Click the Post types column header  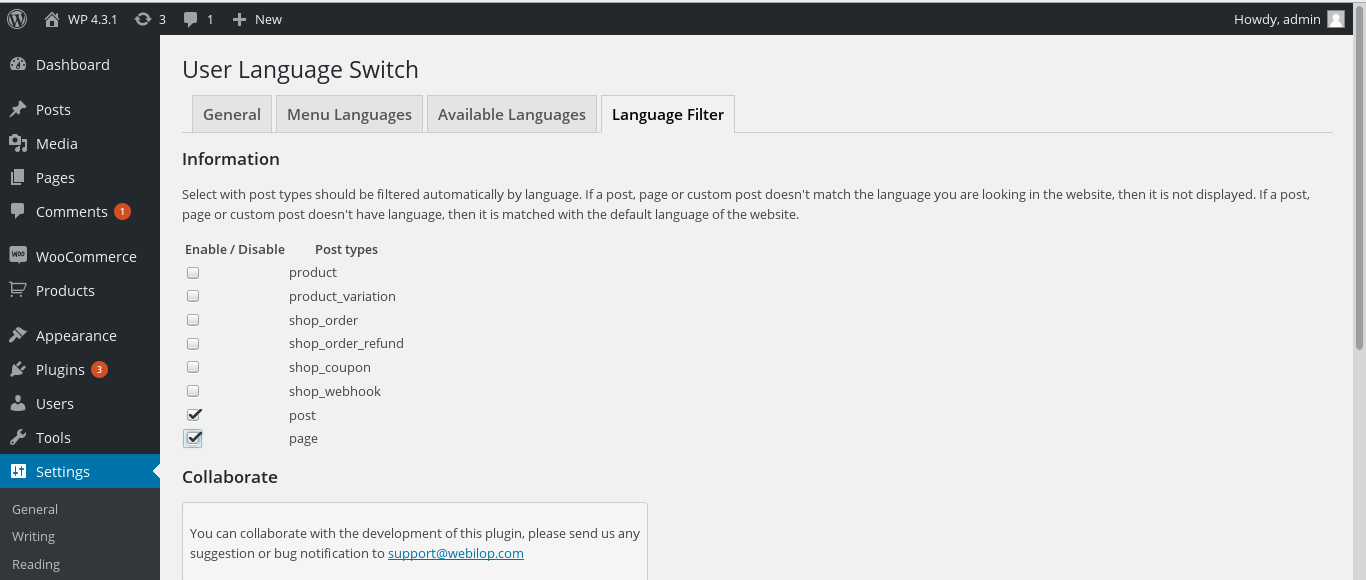tap(346, 249)
